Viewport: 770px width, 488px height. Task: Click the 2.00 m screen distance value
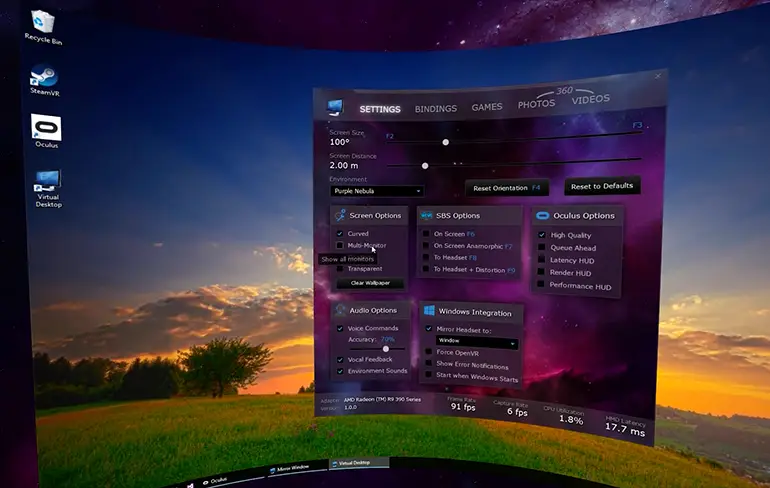click(343, 165)
